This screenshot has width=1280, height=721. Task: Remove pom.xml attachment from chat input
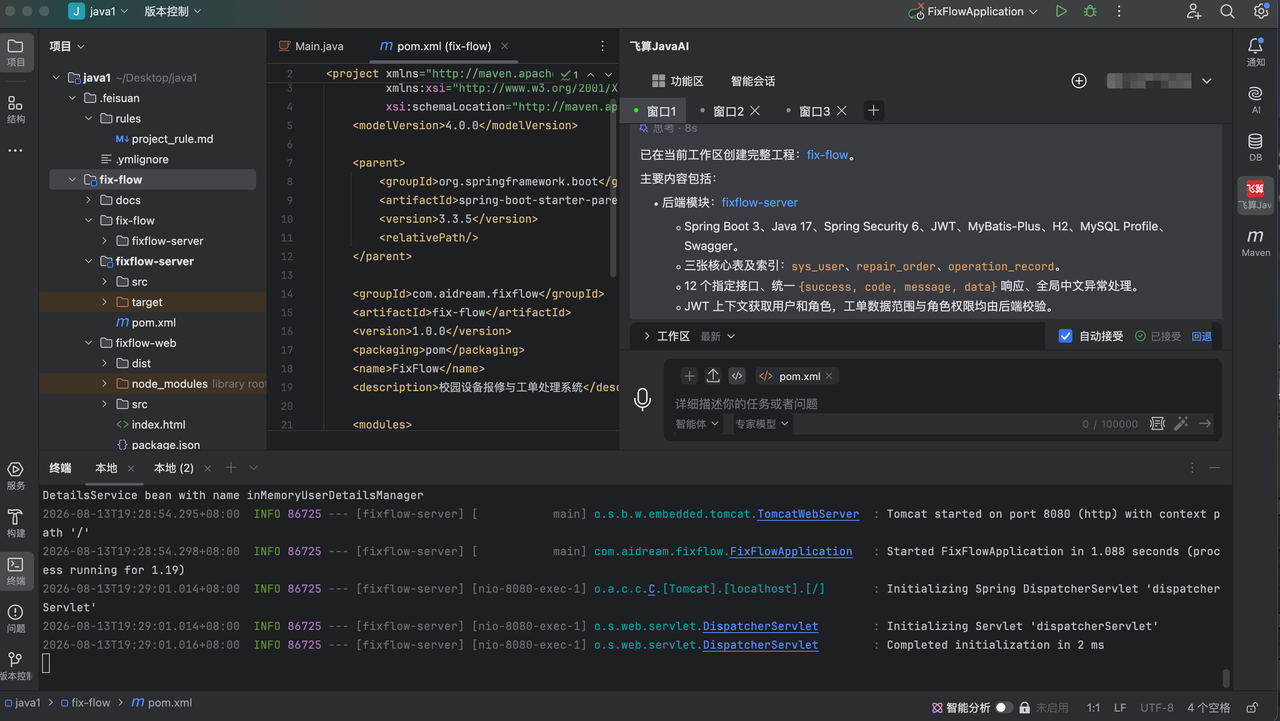pos(829,376)
